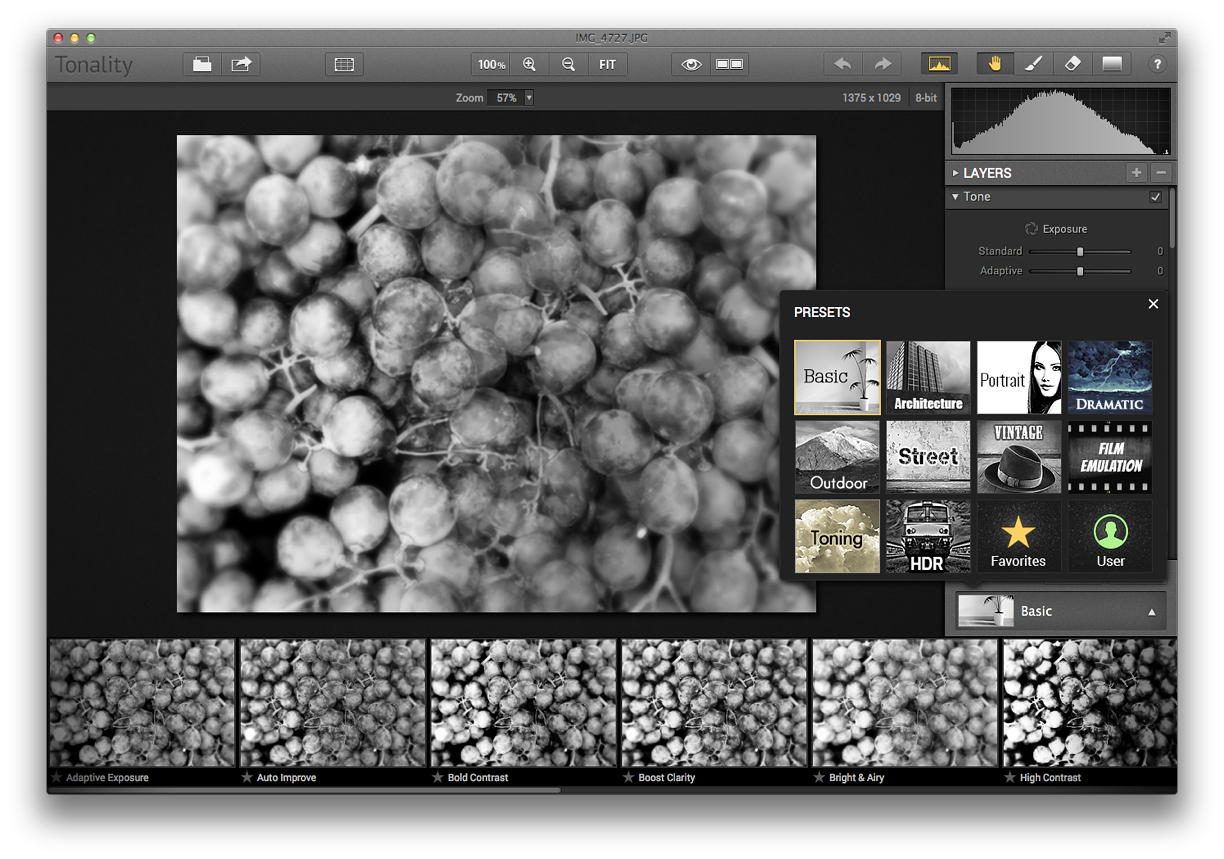Open help with the question mark icon

pyautogui.click(x=1157, y=64)
